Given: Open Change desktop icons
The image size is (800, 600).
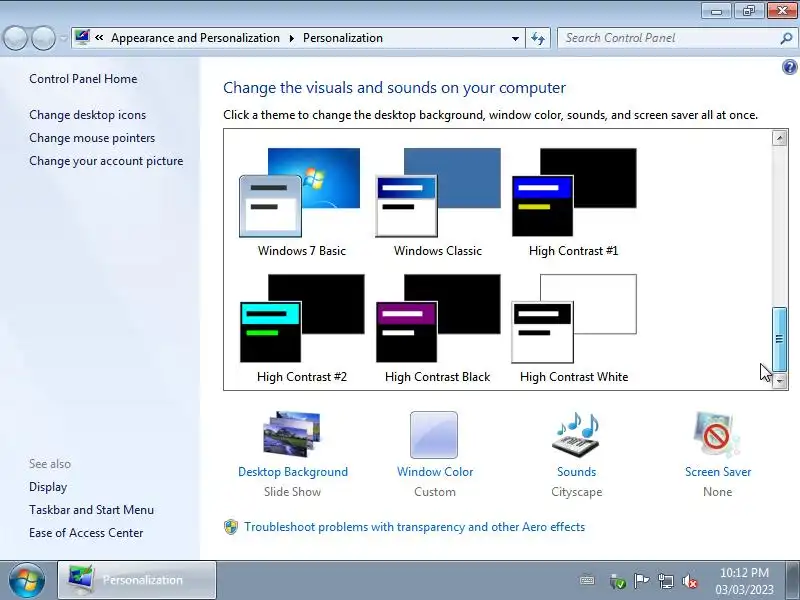Looking at the screenshot, I should coord(87,115).
